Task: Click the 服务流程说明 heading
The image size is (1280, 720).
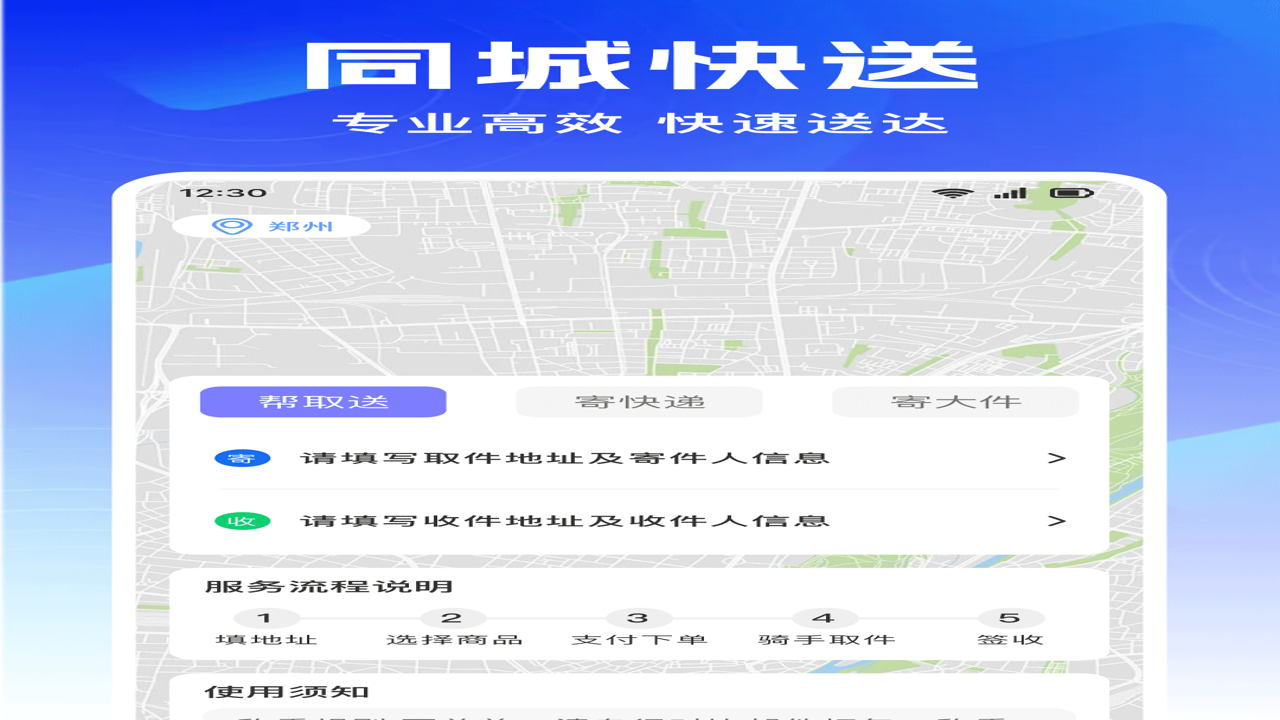Action: coord(329,587)
